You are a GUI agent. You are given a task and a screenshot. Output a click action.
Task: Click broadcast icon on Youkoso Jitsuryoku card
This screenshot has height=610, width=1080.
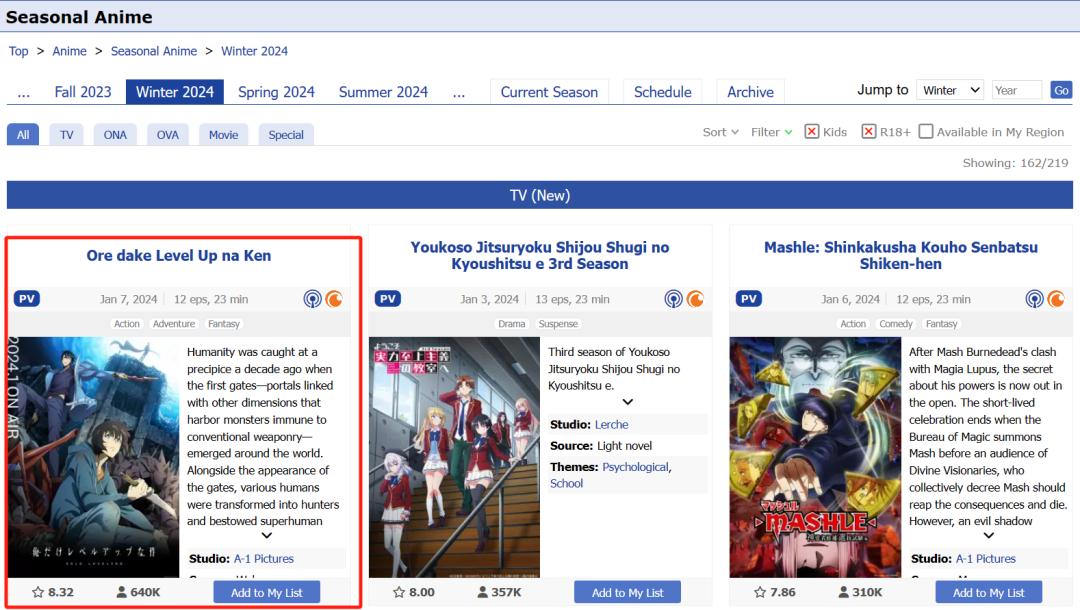(674, 299)
